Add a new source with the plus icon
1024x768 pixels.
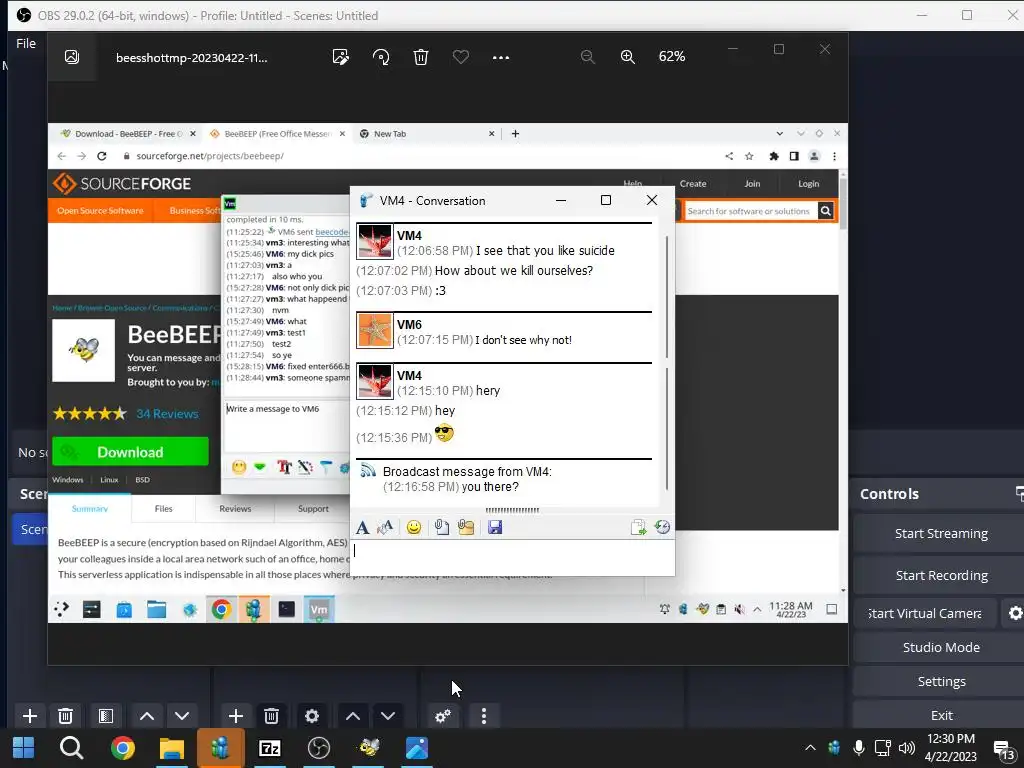point(236,716)
